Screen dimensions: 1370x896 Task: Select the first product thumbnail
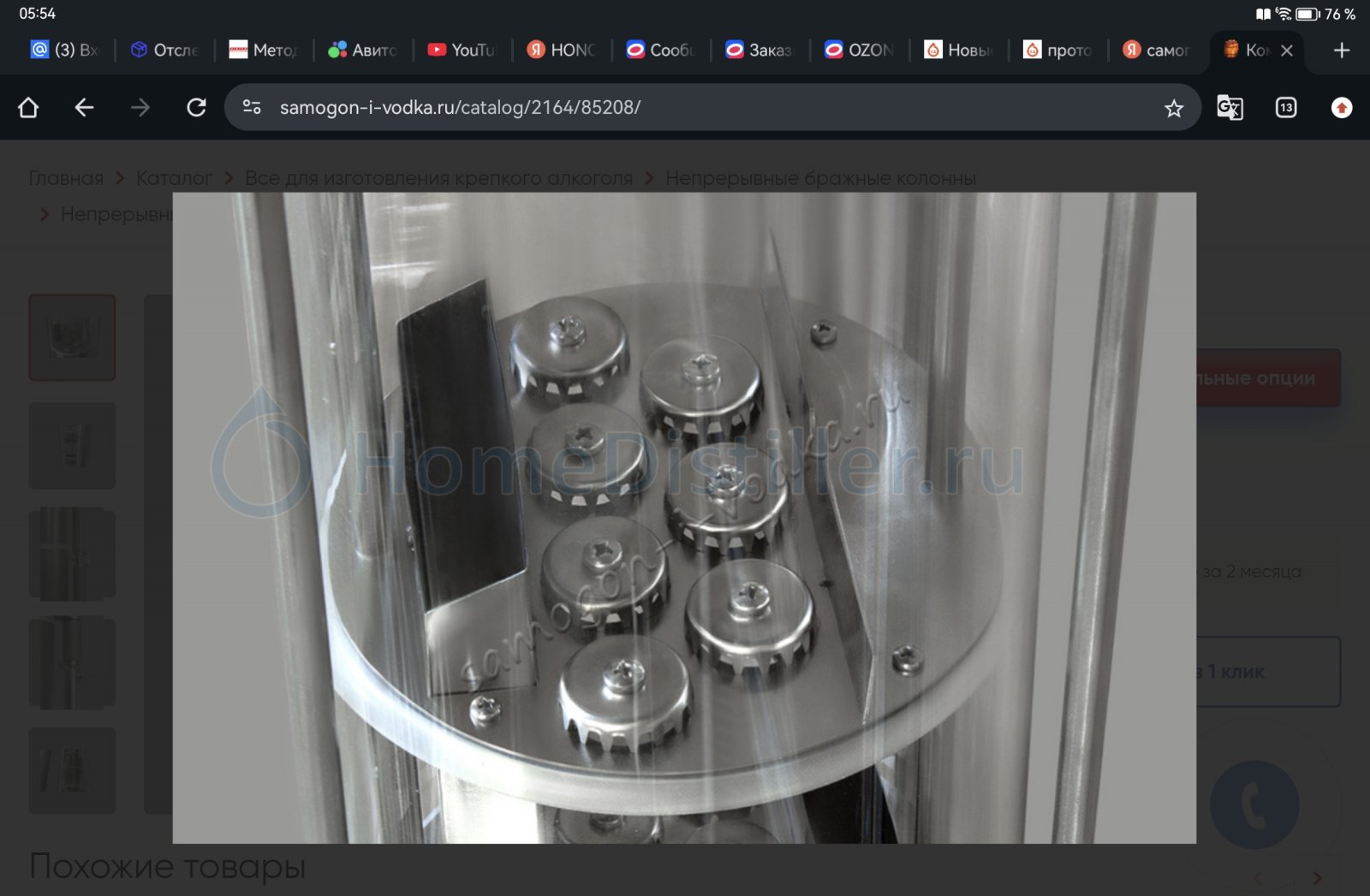click(x=72, y=337)
